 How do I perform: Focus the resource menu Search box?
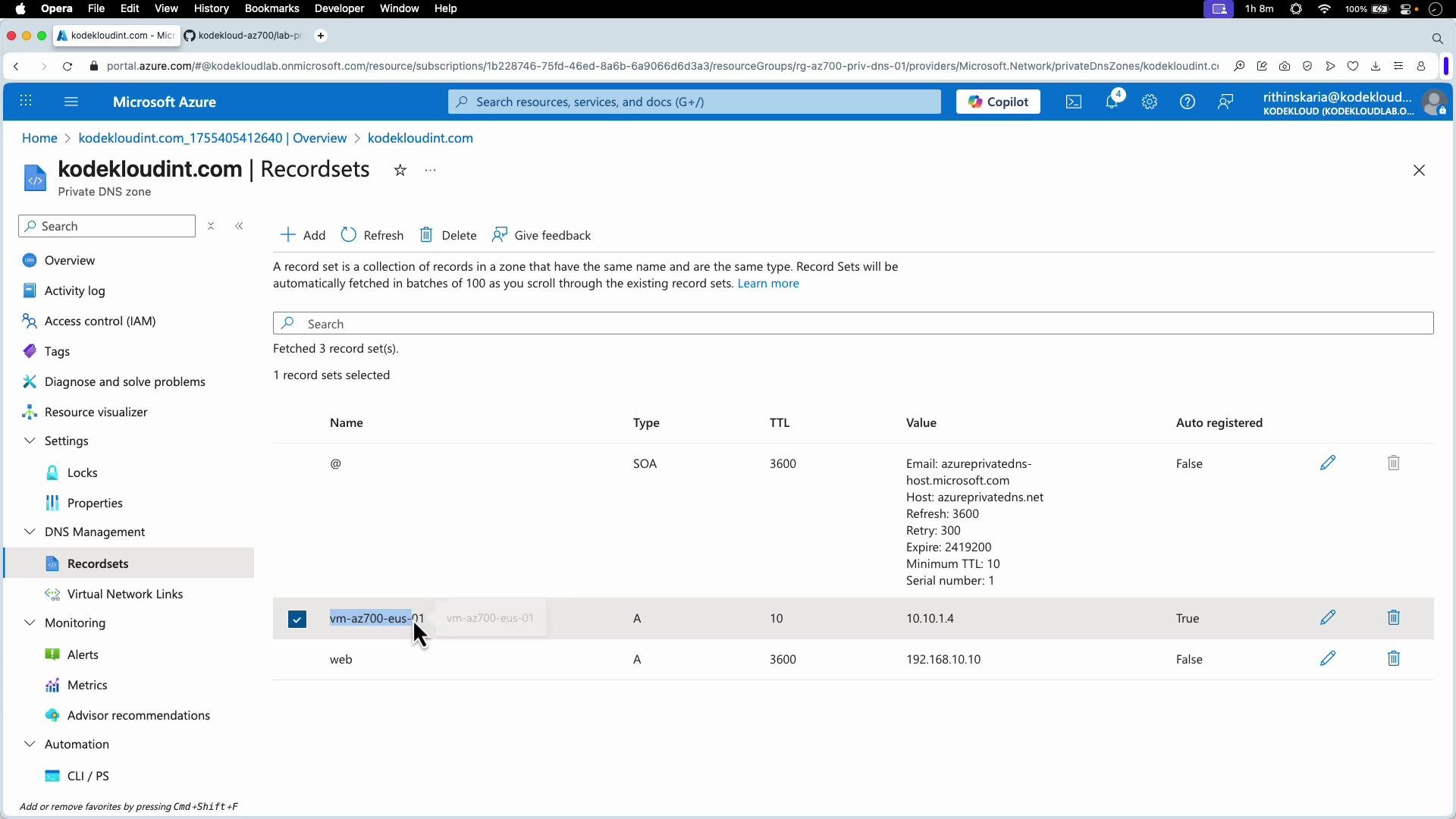click(107, 226)
